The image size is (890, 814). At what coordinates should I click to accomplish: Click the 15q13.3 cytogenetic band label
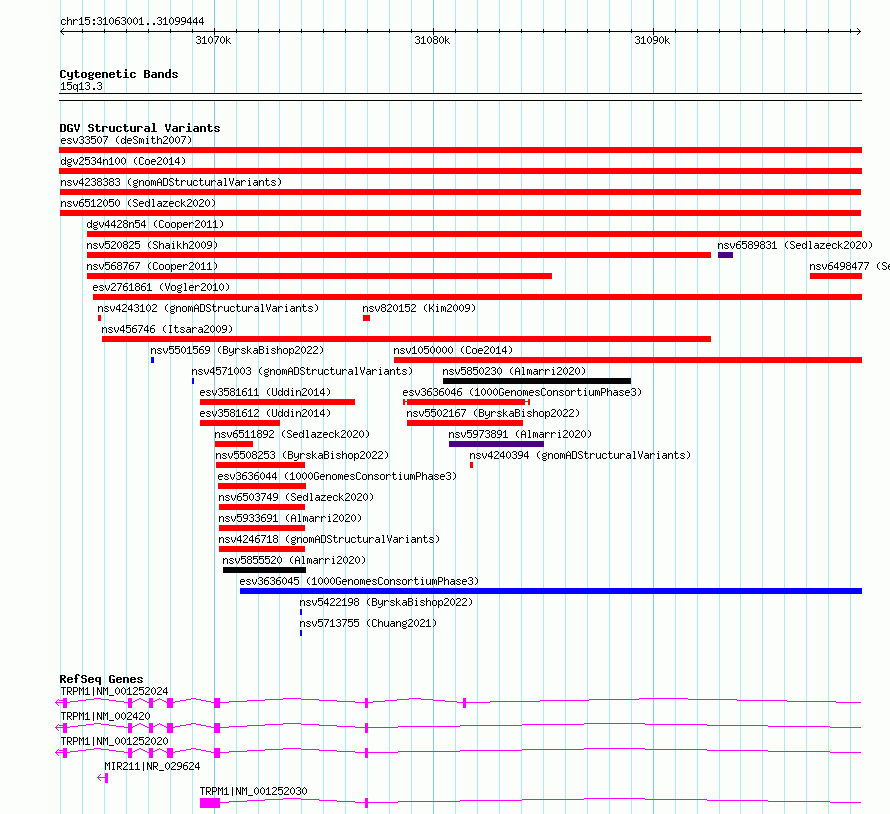[x=81, y=86]
